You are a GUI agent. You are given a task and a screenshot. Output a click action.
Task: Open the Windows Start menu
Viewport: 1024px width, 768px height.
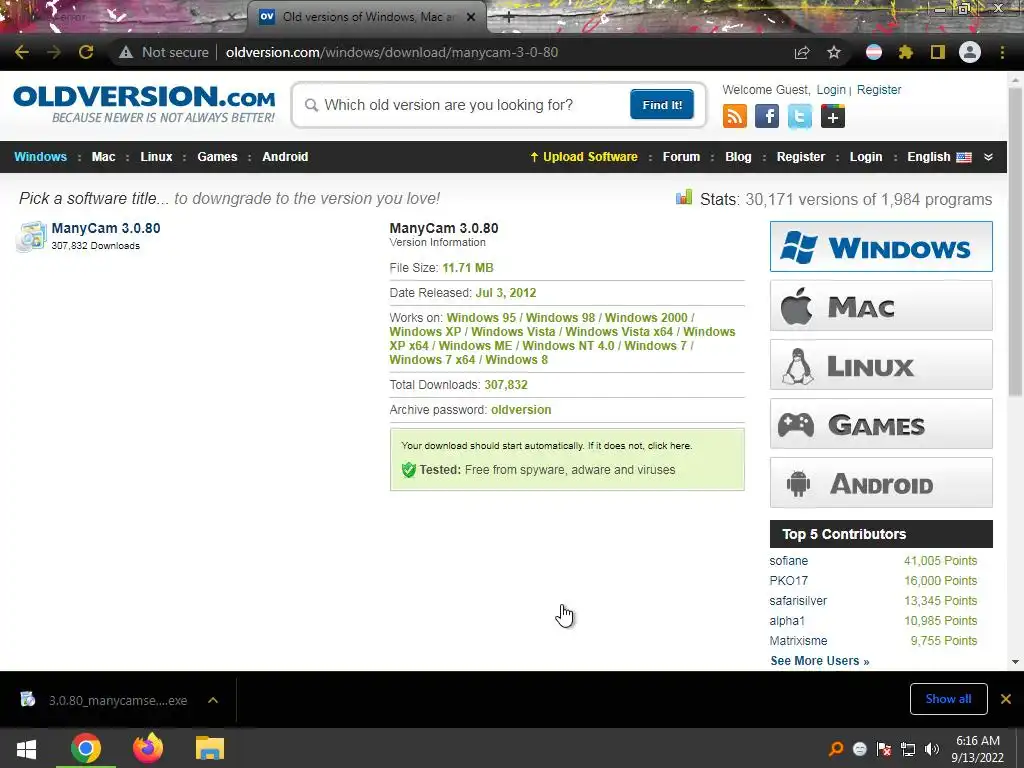[26, 748]
